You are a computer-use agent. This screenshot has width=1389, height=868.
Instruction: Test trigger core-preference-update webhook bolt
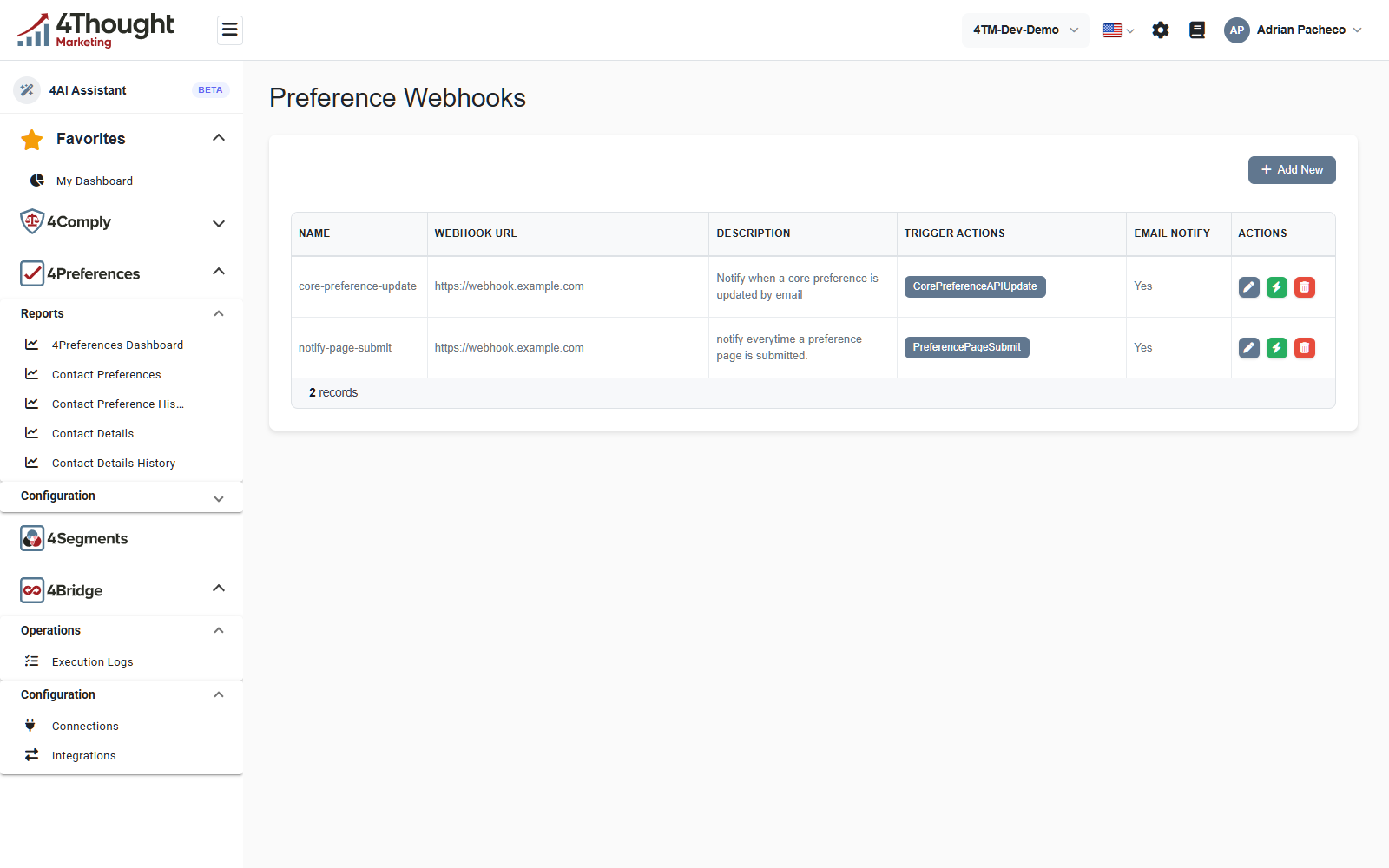1277,287
